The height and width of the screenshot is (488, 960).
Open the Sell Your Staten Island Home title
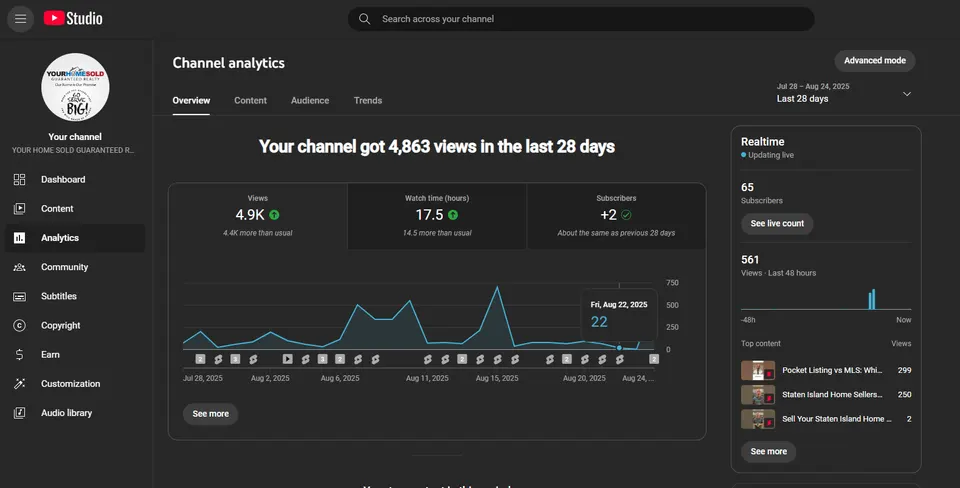836,419
